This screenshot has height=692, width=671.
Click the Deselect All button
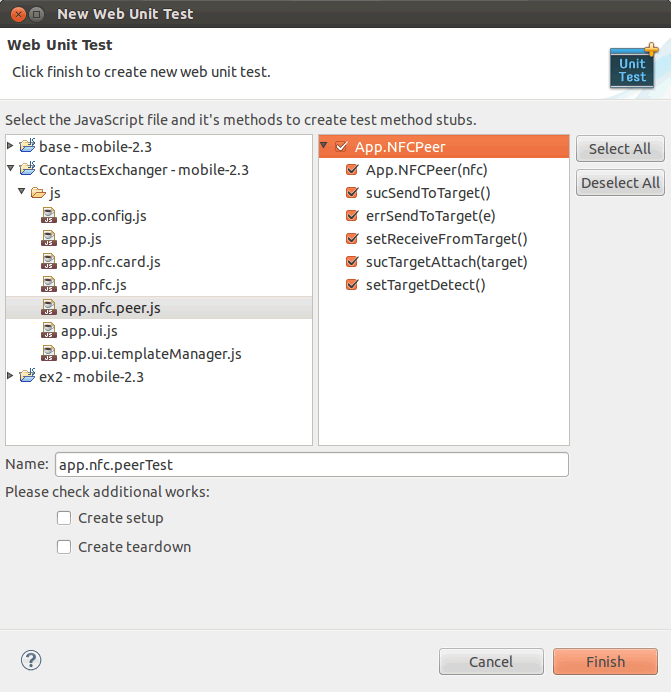620,183
